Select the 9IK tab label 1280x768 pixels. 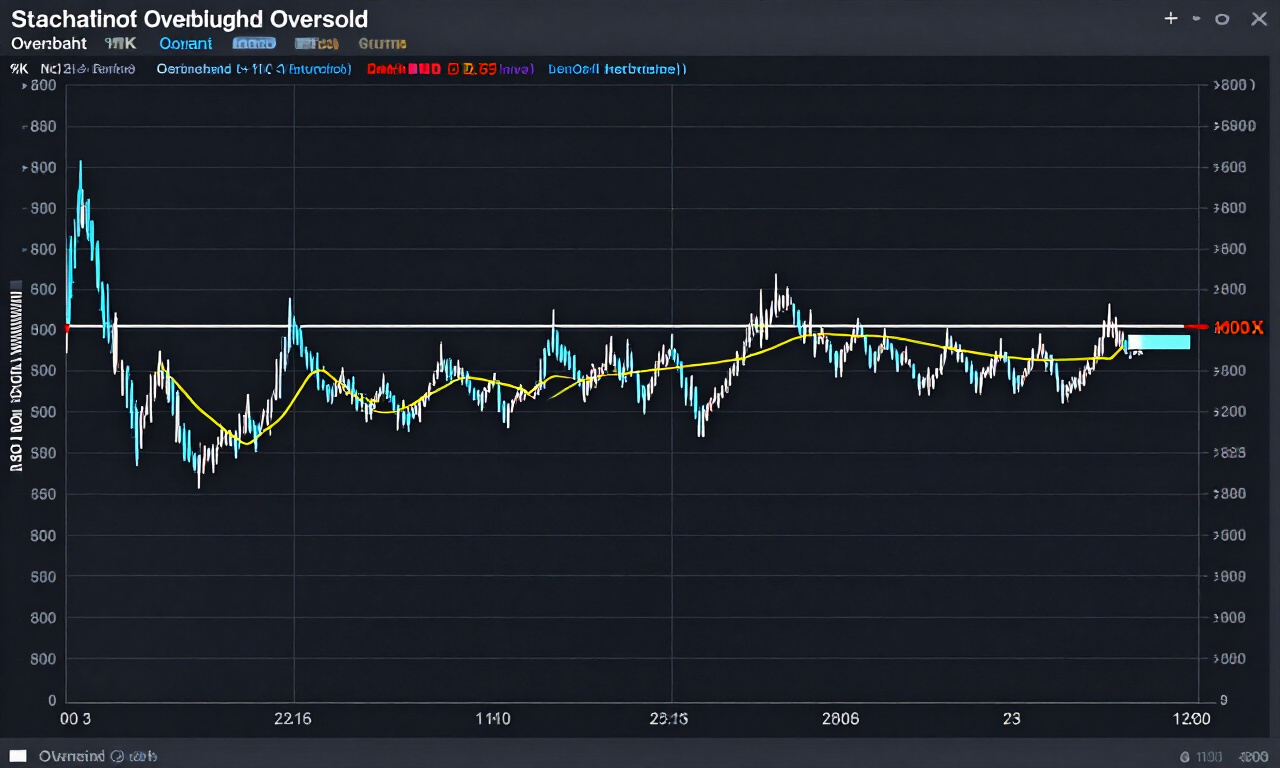pyautogui.click(x=120, y=44)
